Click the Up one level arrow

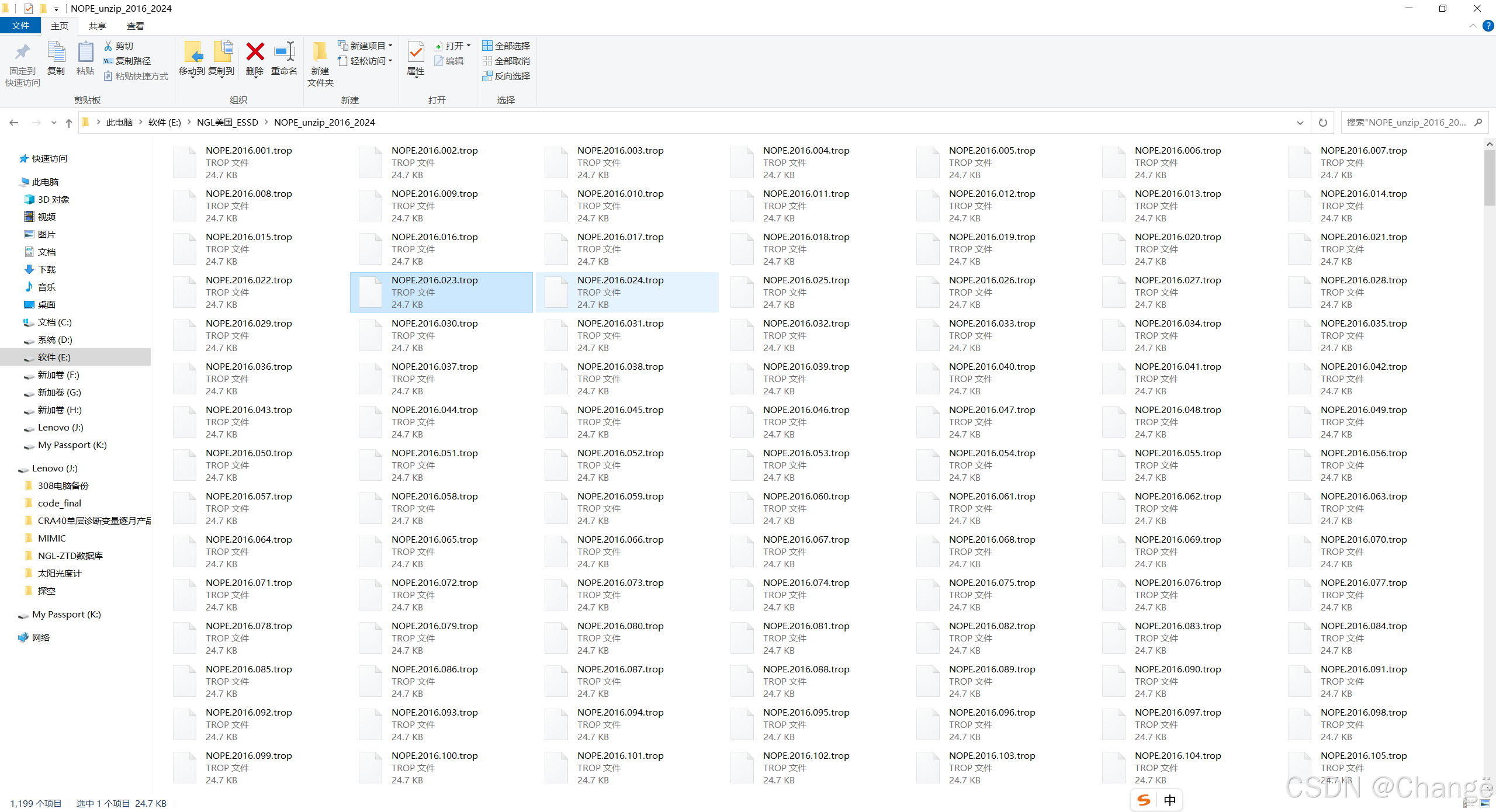69,123
